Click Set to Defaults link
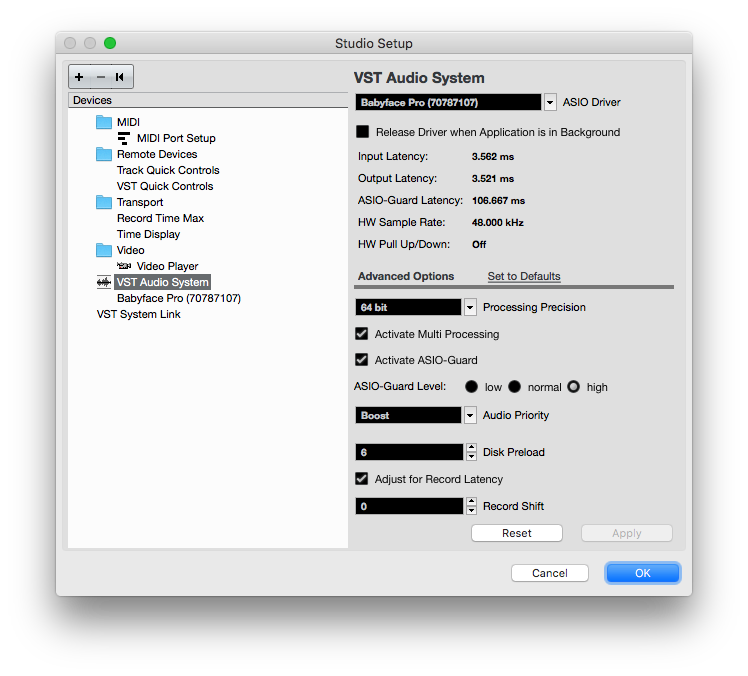 tap(524, 276)
